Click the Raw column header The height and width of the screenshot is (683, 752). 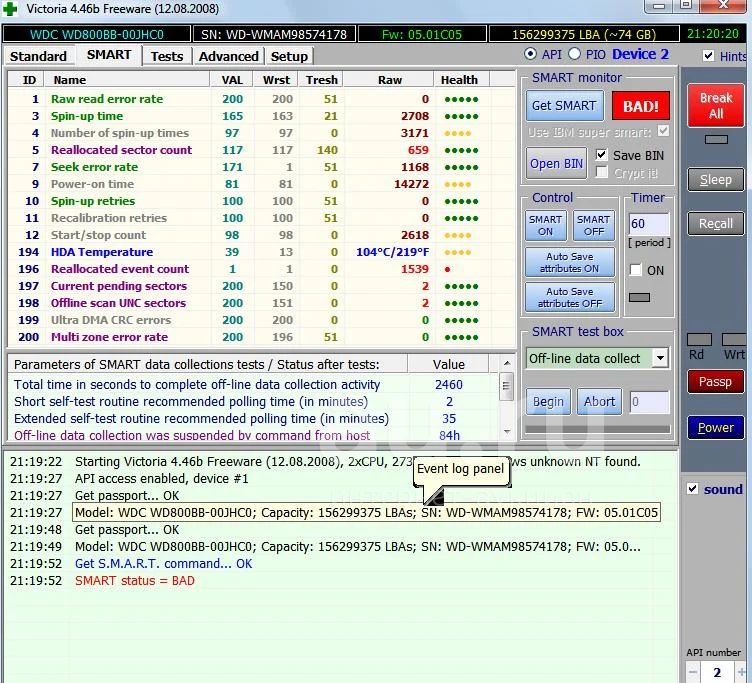coord(389,80)
